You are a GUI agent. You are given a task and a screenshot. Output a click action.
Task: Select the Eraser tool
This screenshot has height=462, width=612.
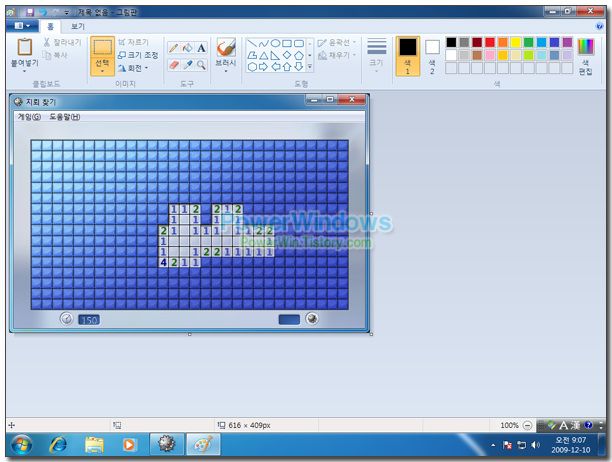[174, 64]
